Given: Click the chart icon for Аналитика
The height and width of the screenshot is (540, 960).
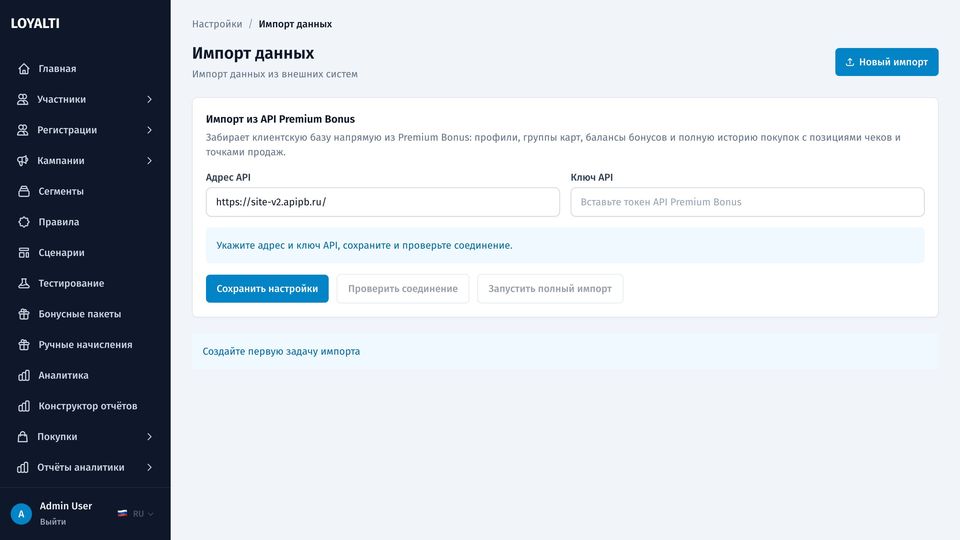Looking at the screenshot, I should (24, 375).
